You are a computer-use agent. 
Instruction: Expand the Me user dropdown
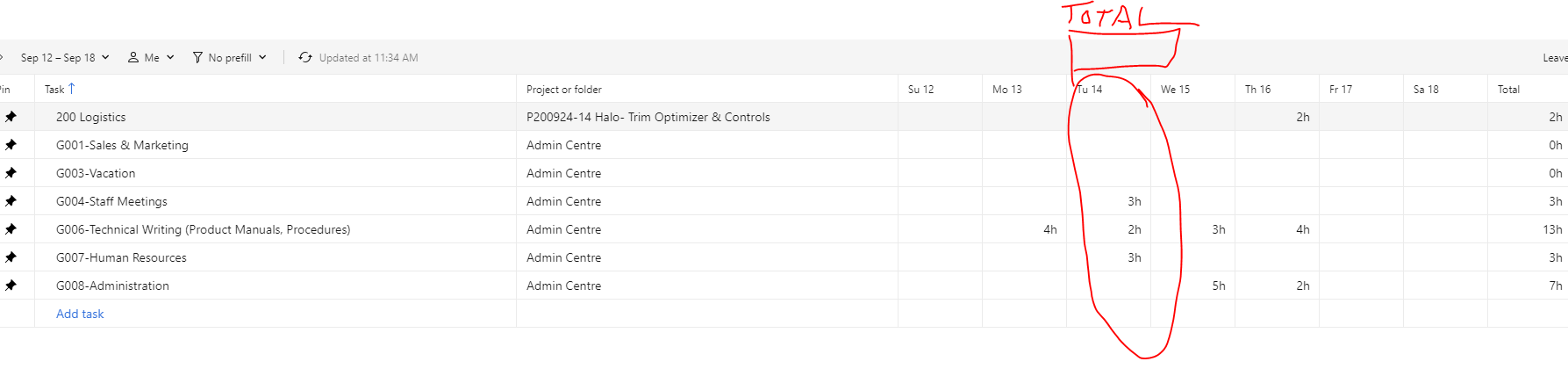pos(169,57)
